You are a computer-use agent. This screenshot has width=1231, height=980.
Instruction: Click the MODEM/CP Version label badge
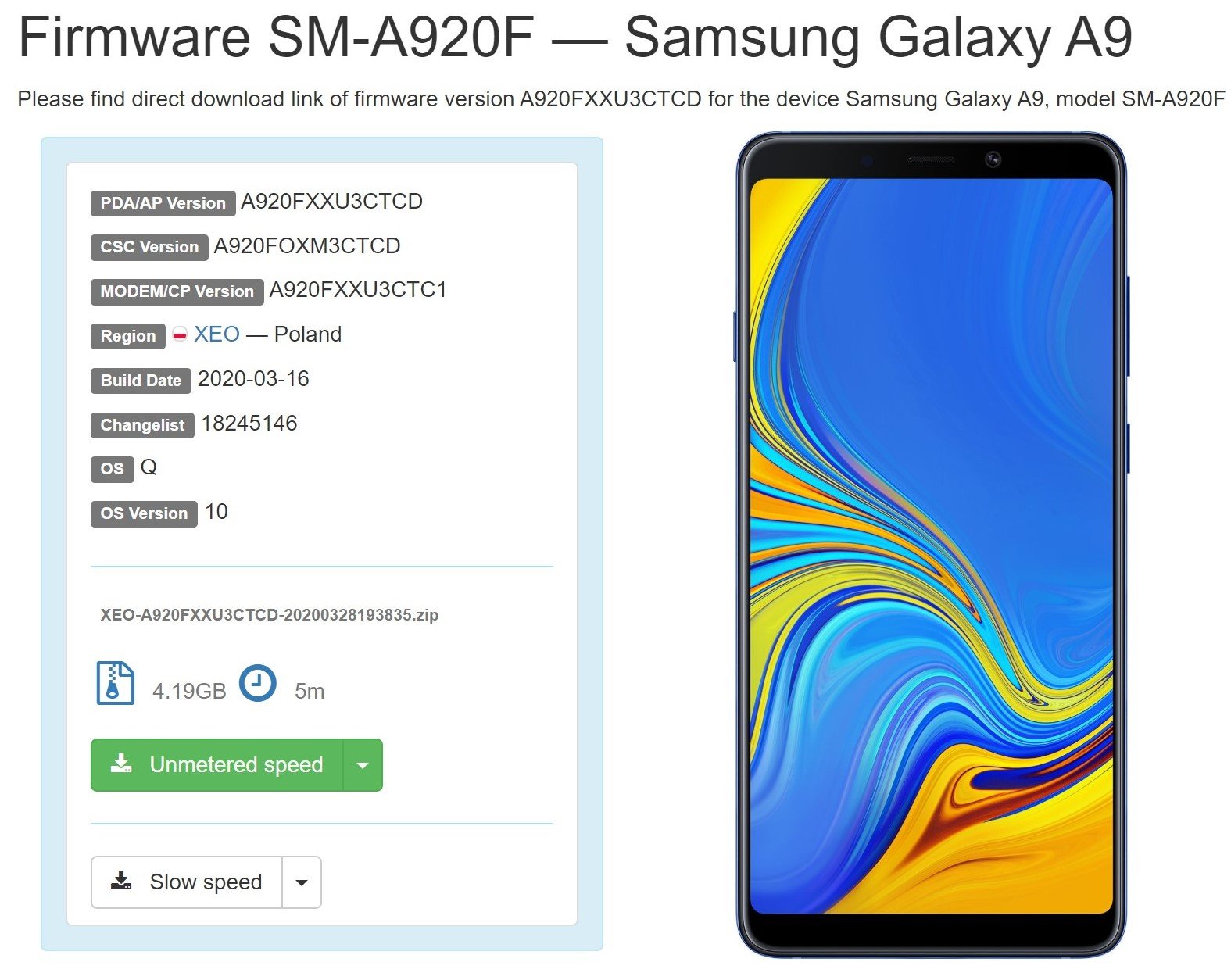tap(177, 291)
